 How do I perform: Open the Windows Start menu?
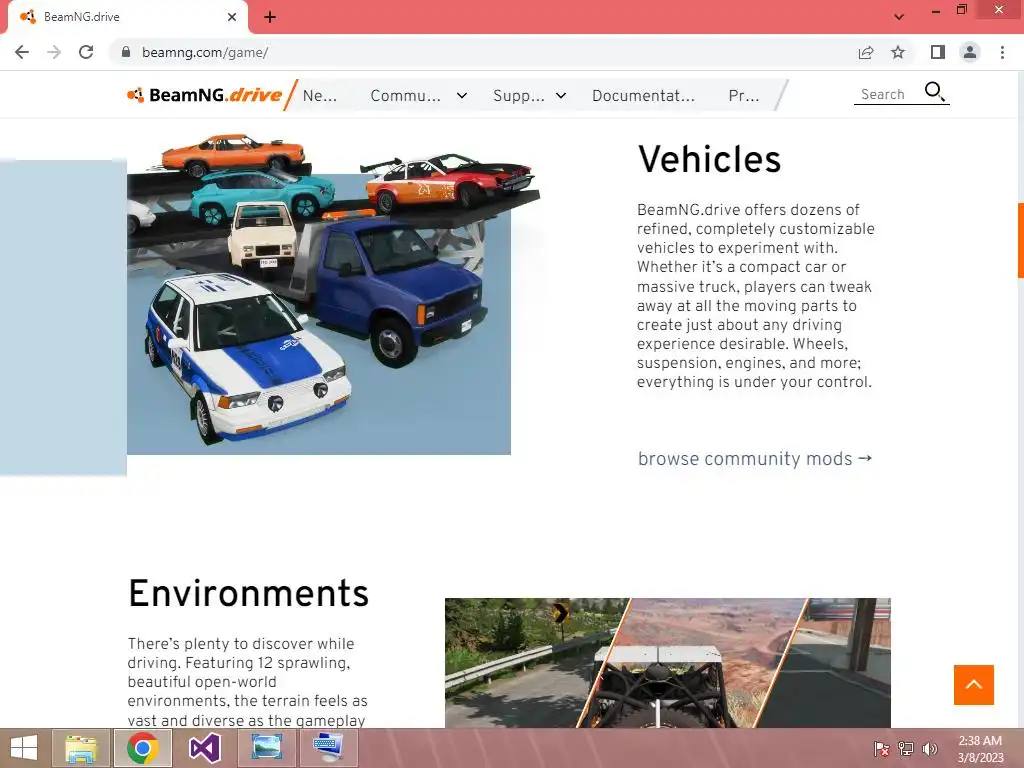click(x=24, y=748)
